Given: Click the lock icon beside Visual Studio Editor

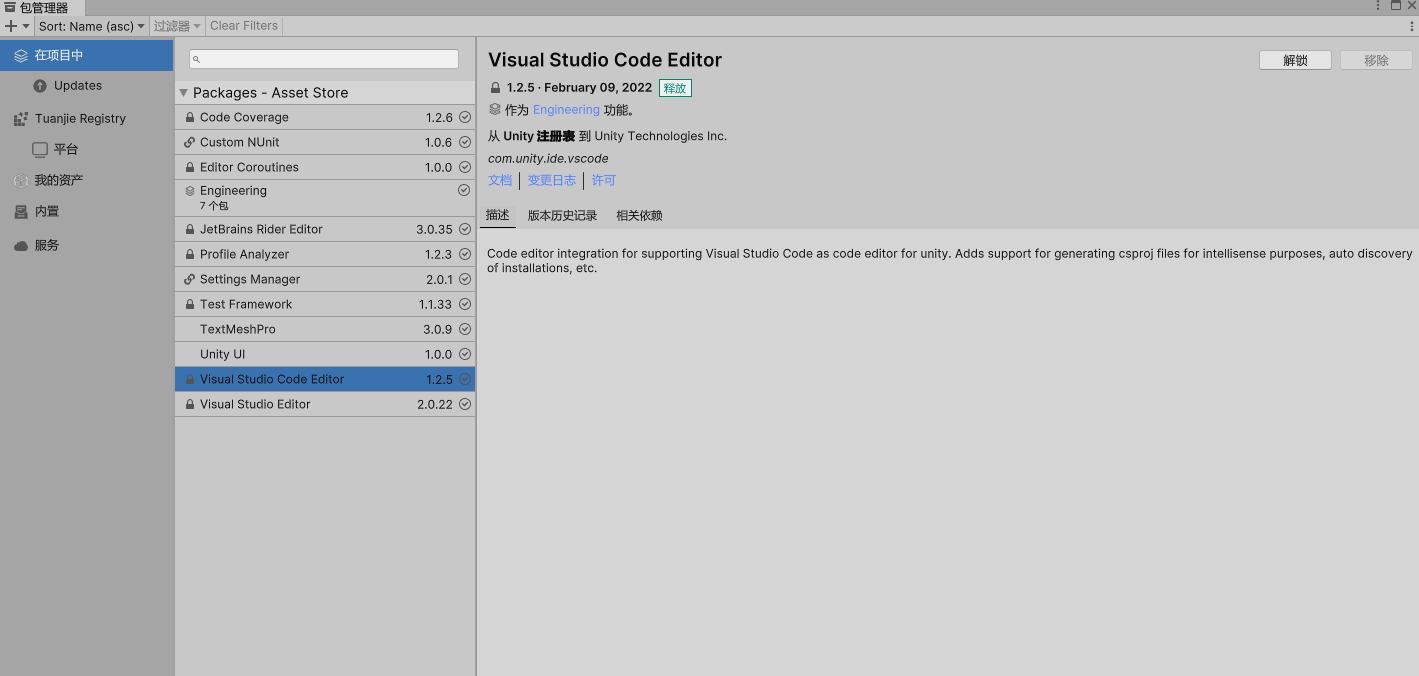Looking at the screenshot, I should tap(190, 404).
